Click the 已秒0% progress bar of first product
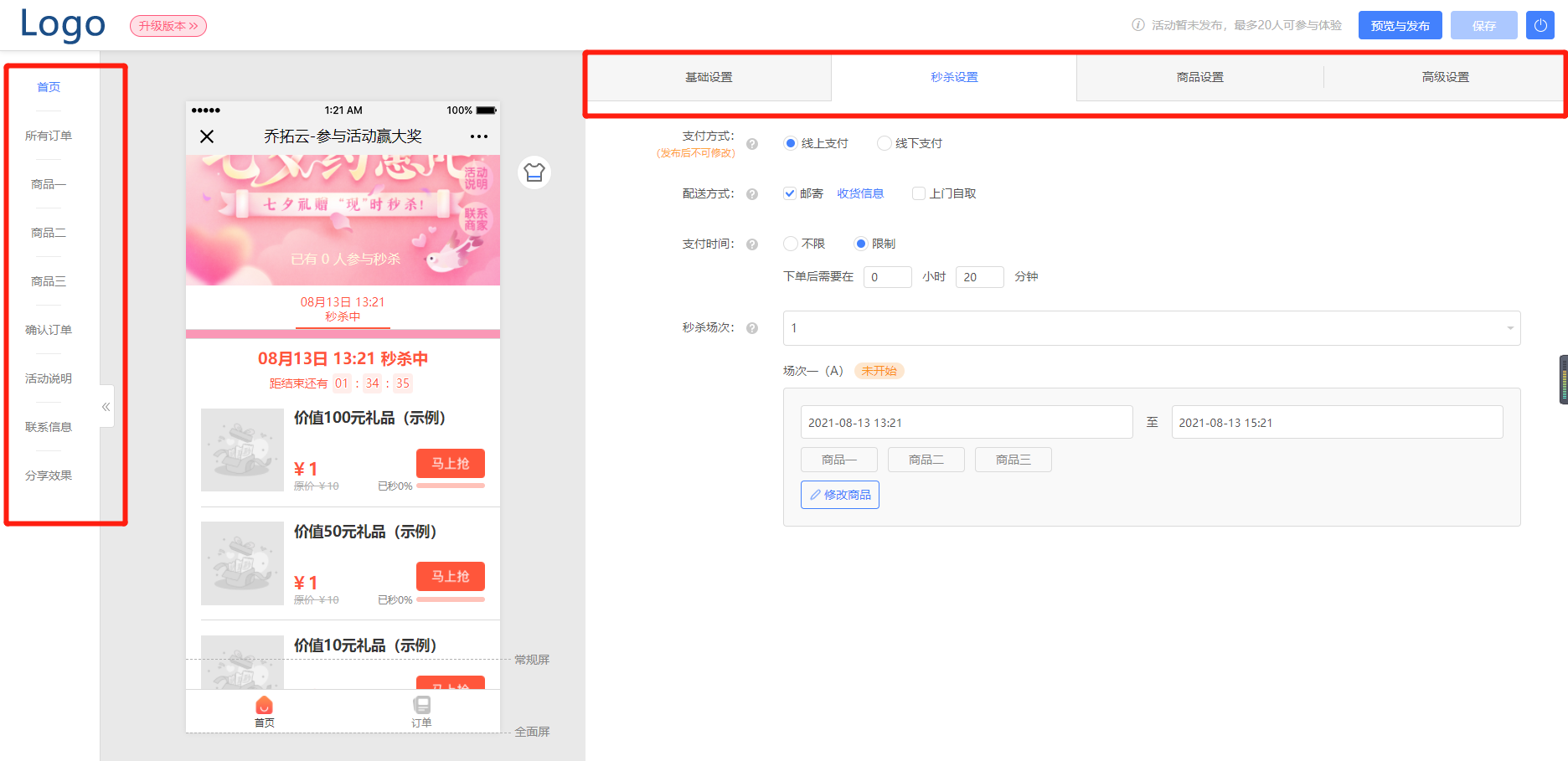Image resolution: width=1568 pixels, height=761 pixels. coord(450,485)
